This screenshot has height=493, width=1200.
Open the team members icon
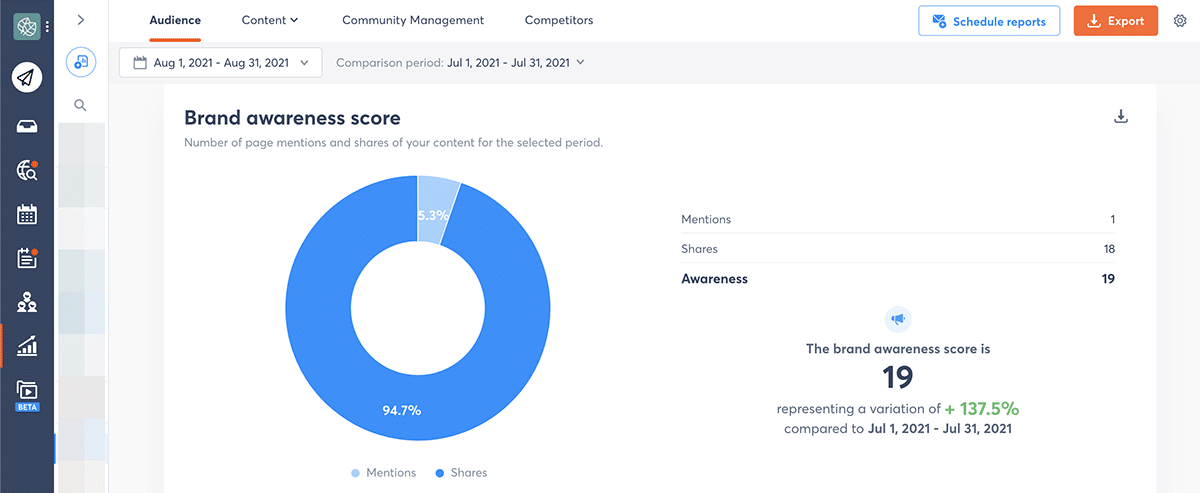pos(27,302)
